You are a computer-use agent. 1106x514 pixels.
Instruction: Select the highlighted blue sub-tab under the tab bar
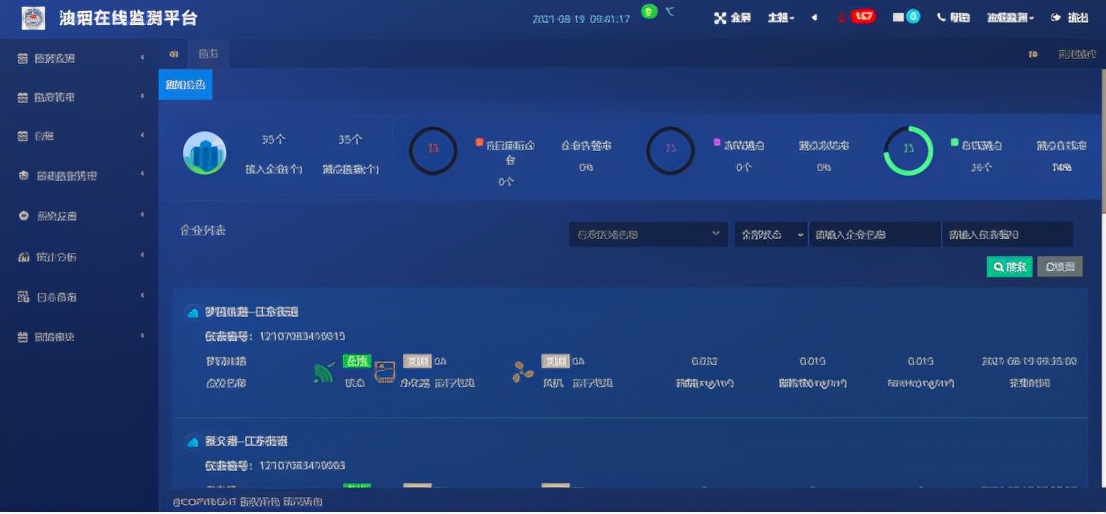point(186,85)
